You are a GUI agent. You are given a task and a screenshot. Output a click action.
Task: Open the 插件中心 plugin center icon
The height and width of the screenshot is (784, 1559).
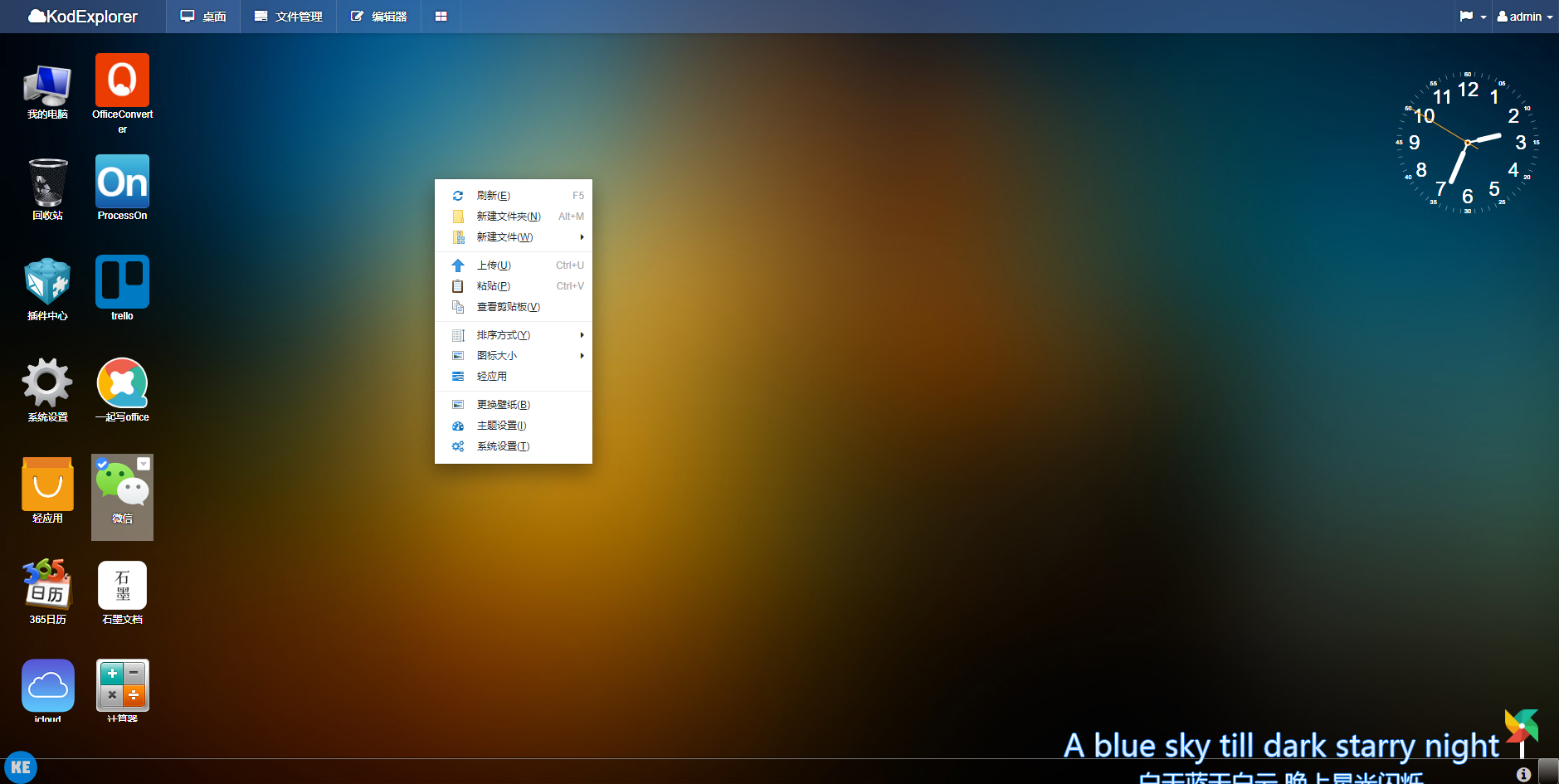[47, 283]
